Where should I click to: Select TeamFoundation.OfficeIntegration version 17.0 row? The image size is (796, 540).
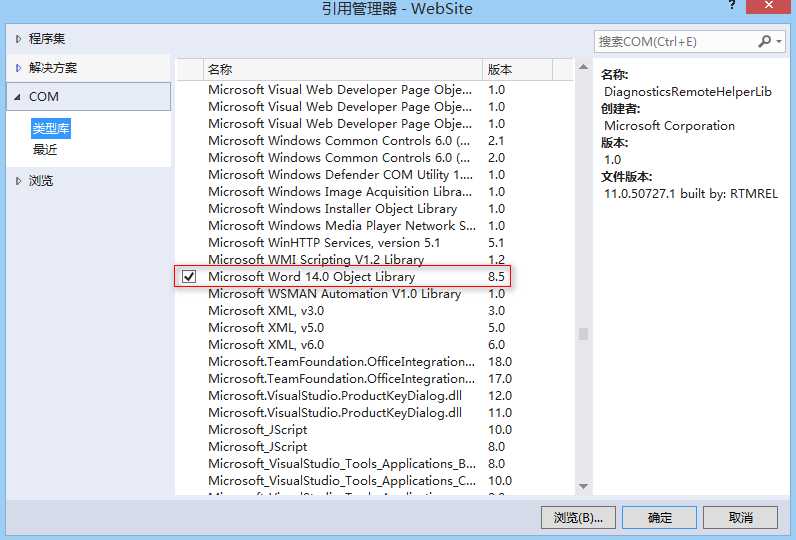coord(375,379)
